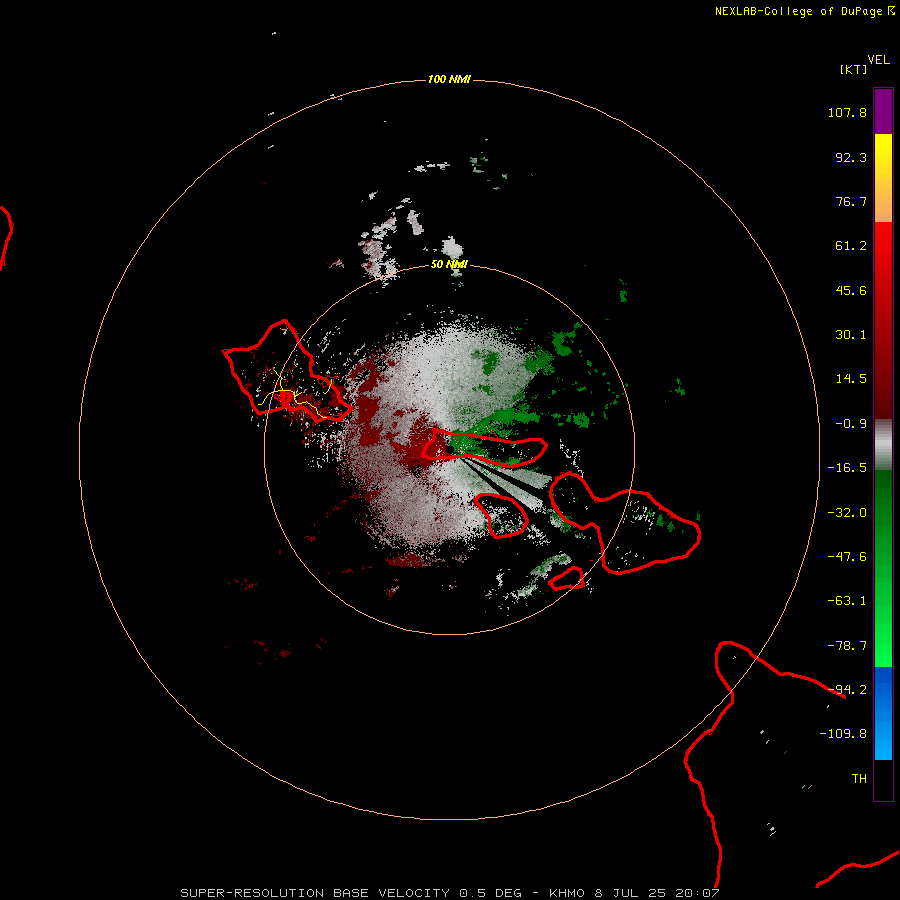Click the -94.2 velocity scale value

tap(847, 690)
